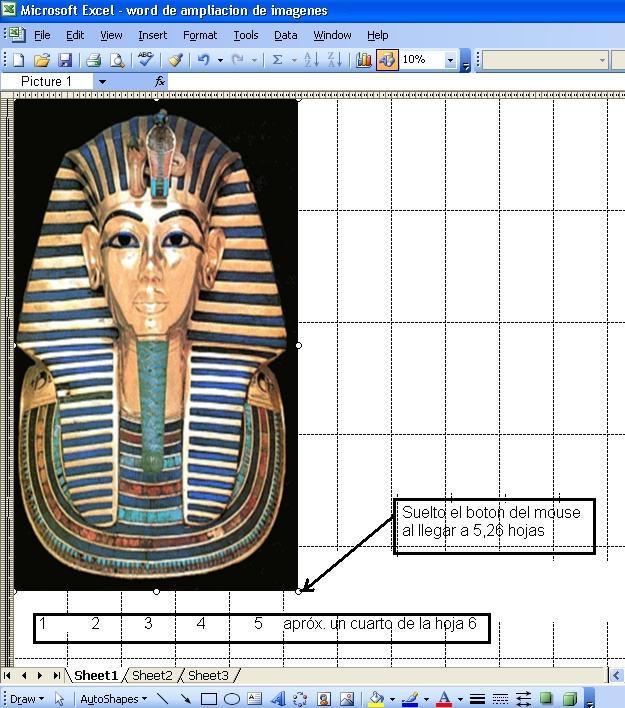Expand Font Color dropdown arrow
Screen dimensions: 625x708
point(460,699)
